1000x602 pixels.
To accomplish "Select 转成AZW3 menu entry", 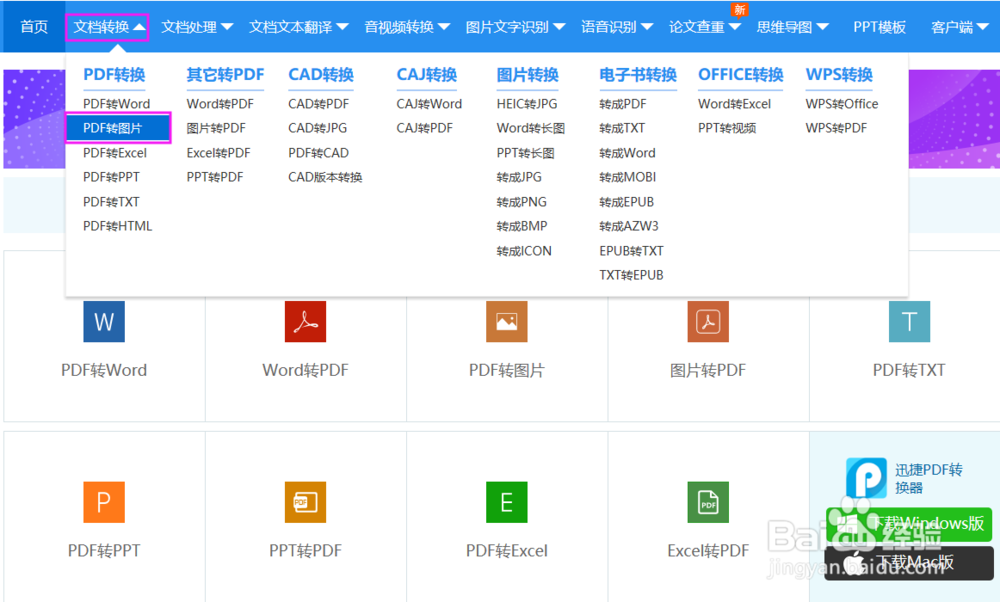I will pyautogui.click(x=629, y=226).
